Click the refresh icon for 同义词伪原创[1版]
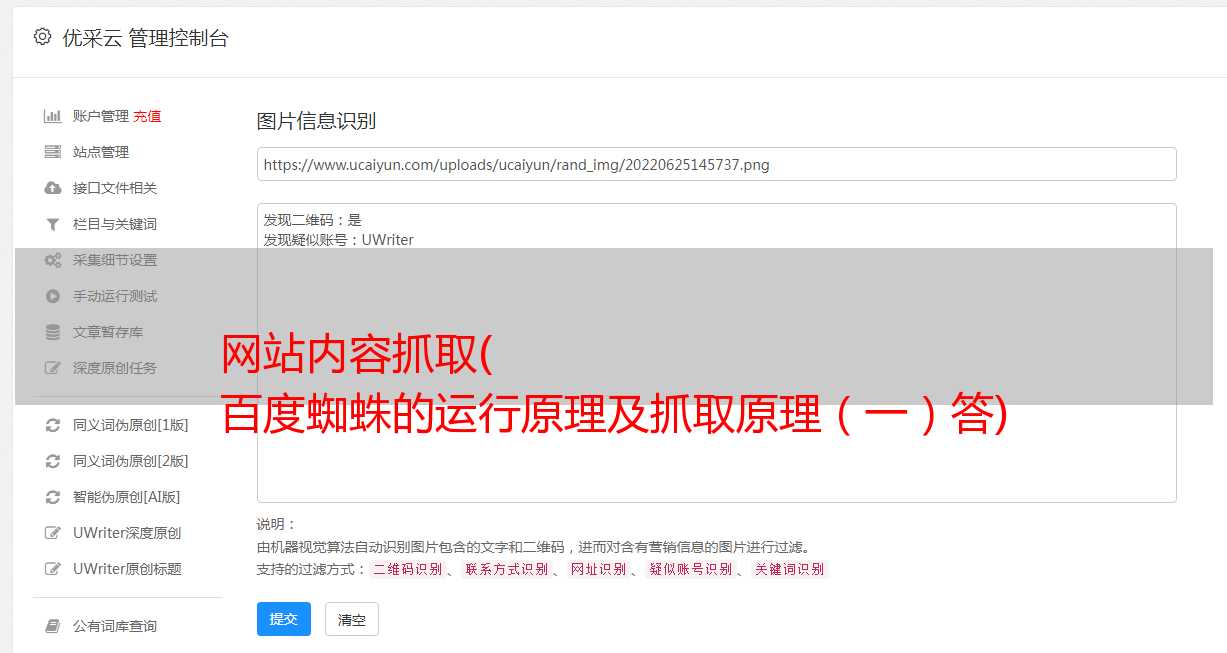This screenshot has height=653, width=1227. (53, 425)
